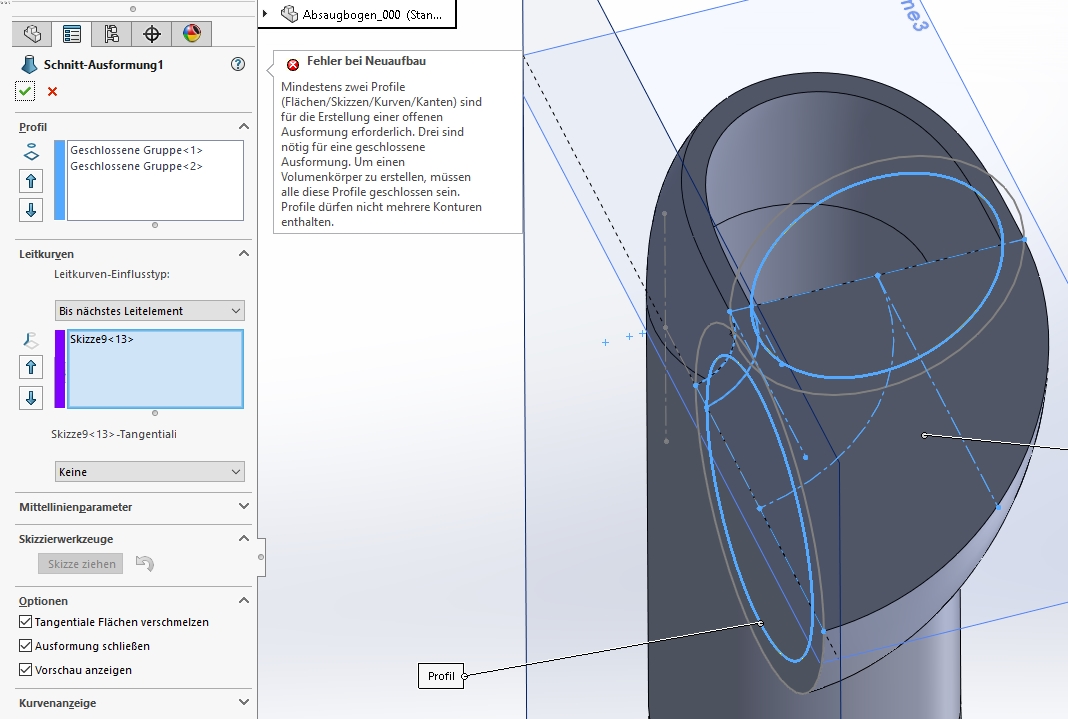Select Skizze9<13> in guide curves list
This screenshot has width=1068, height=719.
pyautogui.click(x=102, y=340)
